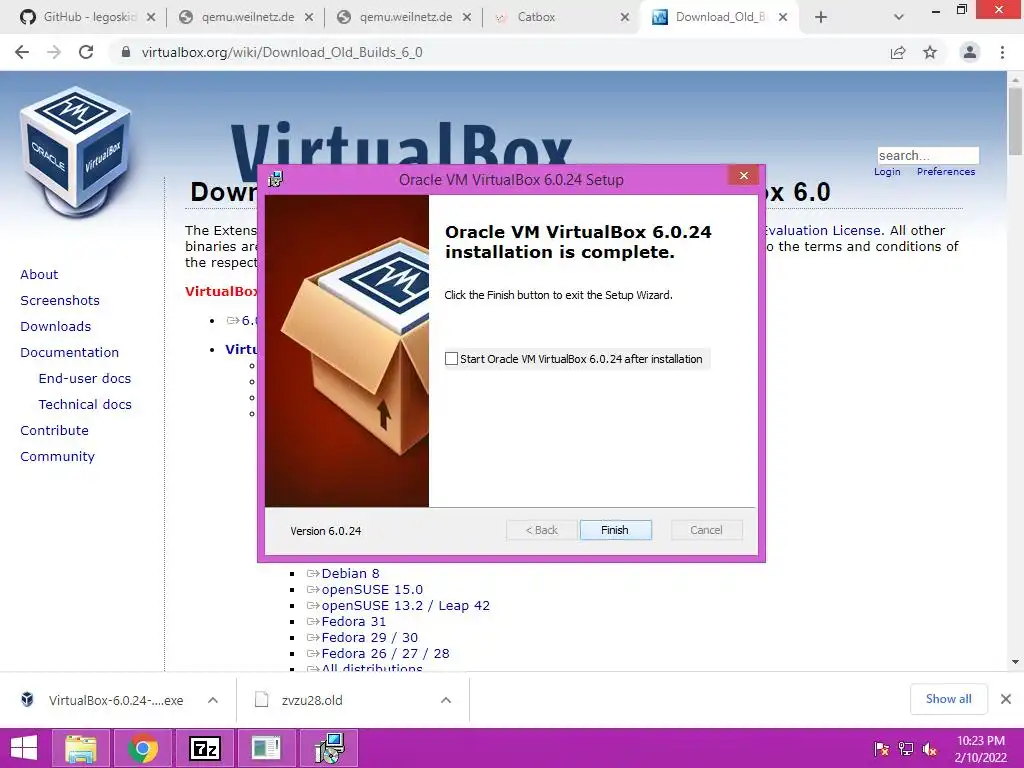Click Show all downloads

coord(948,699)
